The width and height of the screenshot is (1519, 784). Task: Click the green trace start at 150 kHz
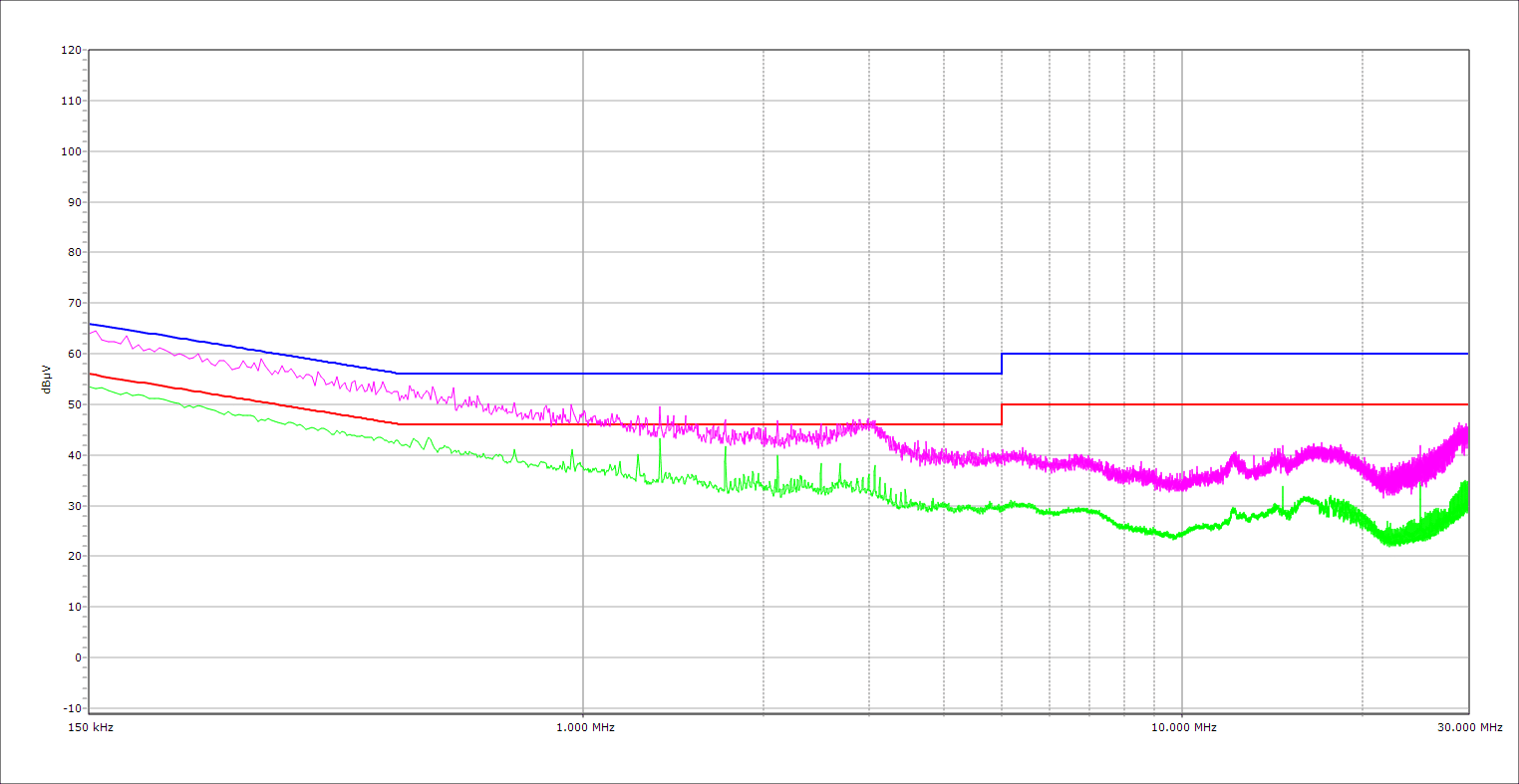(x=92, y=387)
